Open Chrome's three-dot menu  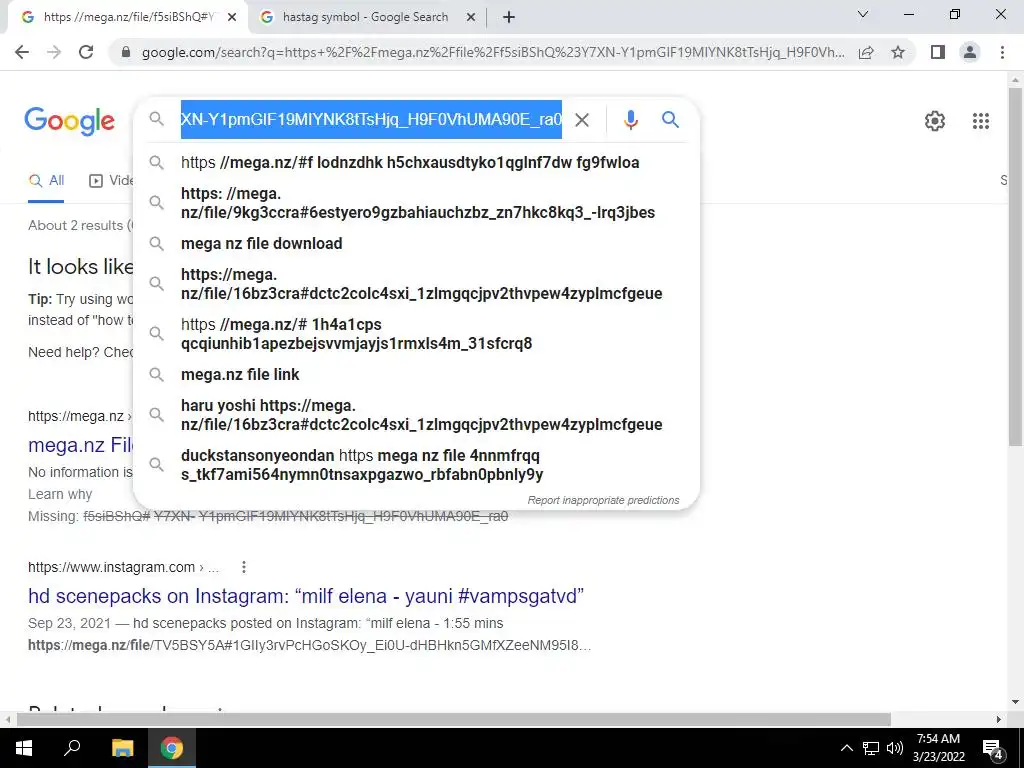[1002, 52]
